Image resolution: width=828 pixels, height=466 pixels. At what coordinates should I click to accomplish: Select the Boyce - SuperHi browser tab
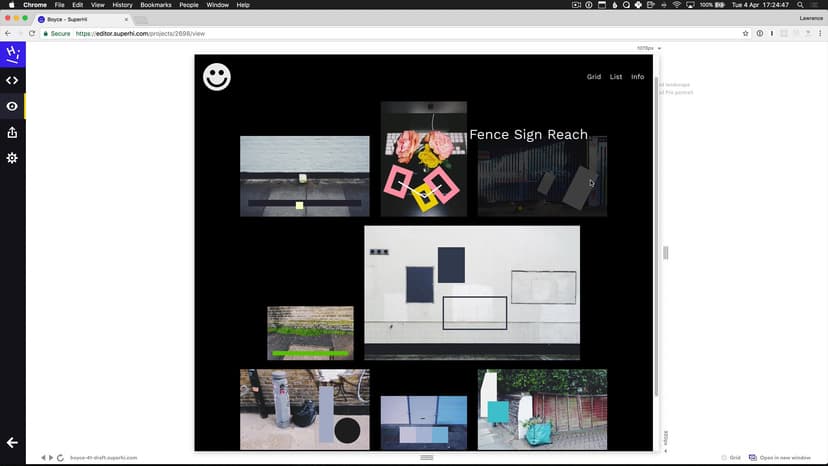(x=80, y=19)
